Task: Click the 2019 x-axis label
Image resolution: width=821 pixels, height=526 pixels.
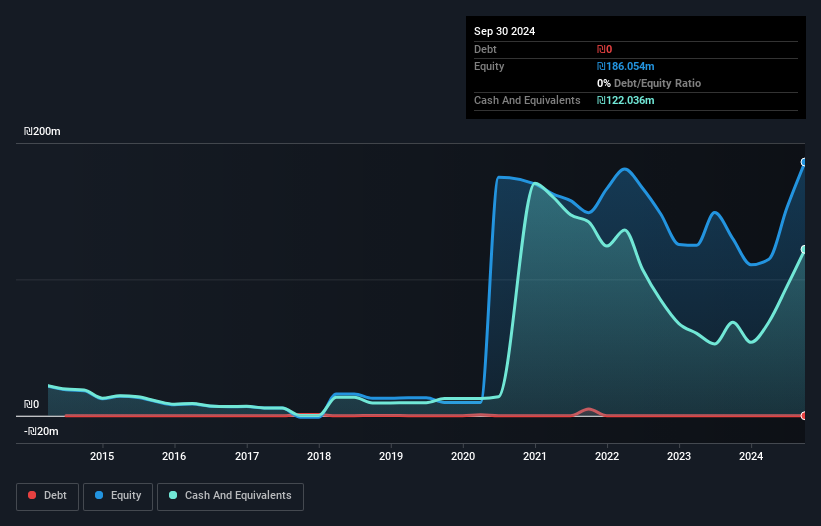Action: point(391,456)
